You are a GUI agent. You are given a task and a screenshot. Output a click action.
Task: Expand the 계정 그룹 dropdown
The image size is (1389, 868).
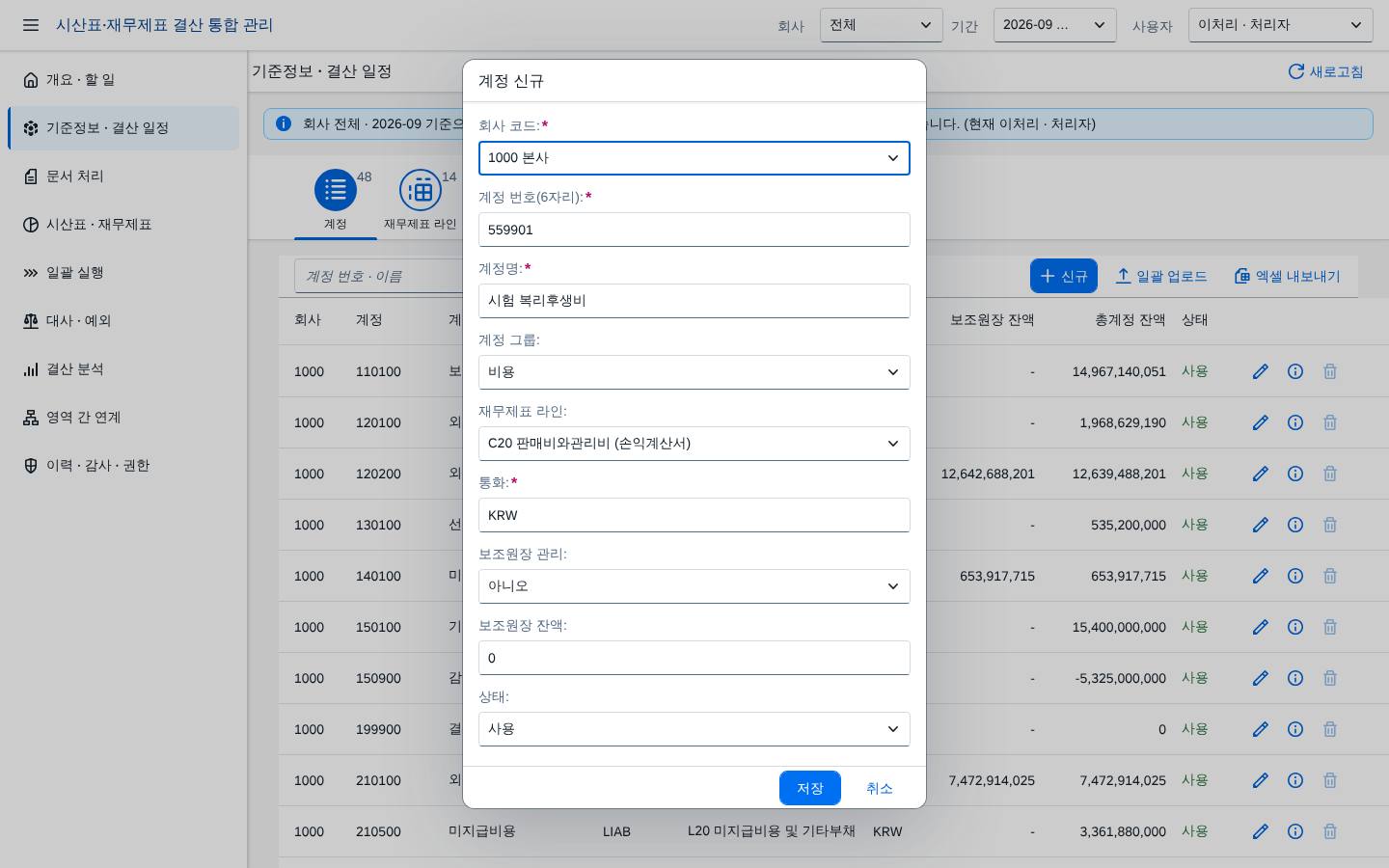694,372
